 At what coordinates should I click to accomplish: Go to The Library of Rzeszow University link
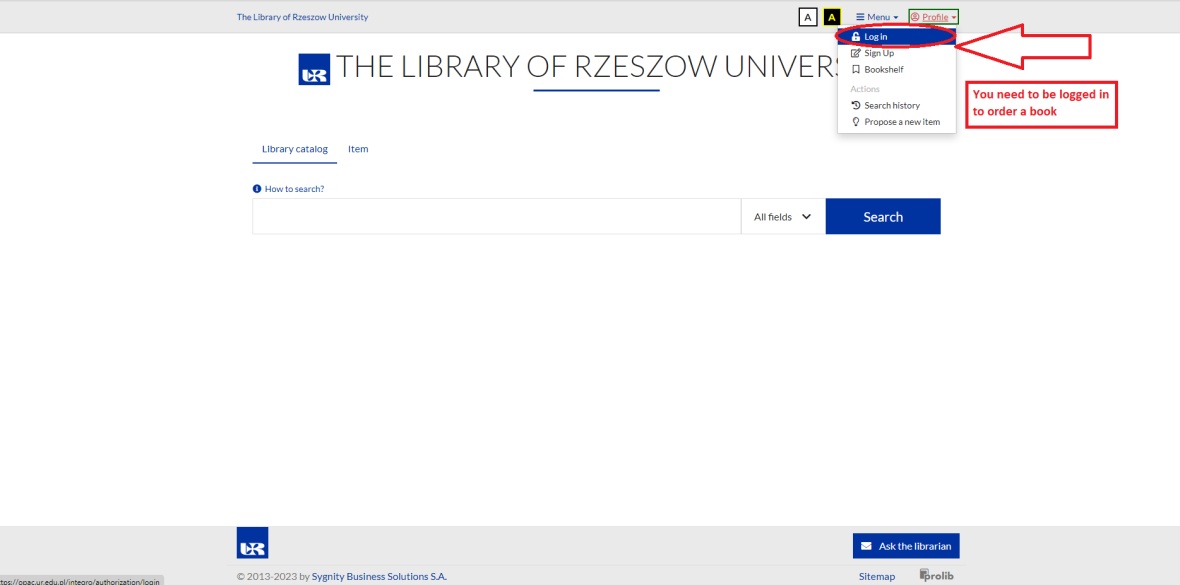coord(303,17)
